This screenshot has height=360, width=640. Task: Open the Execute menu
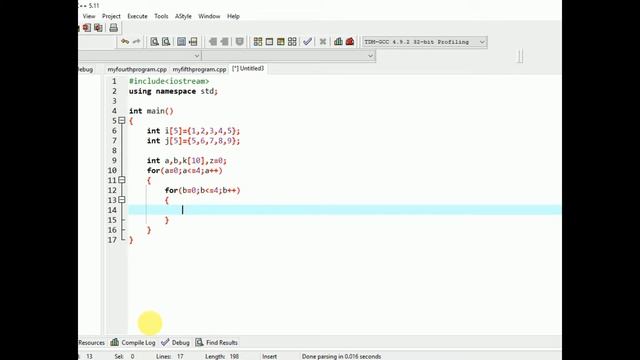pos(137,16)
